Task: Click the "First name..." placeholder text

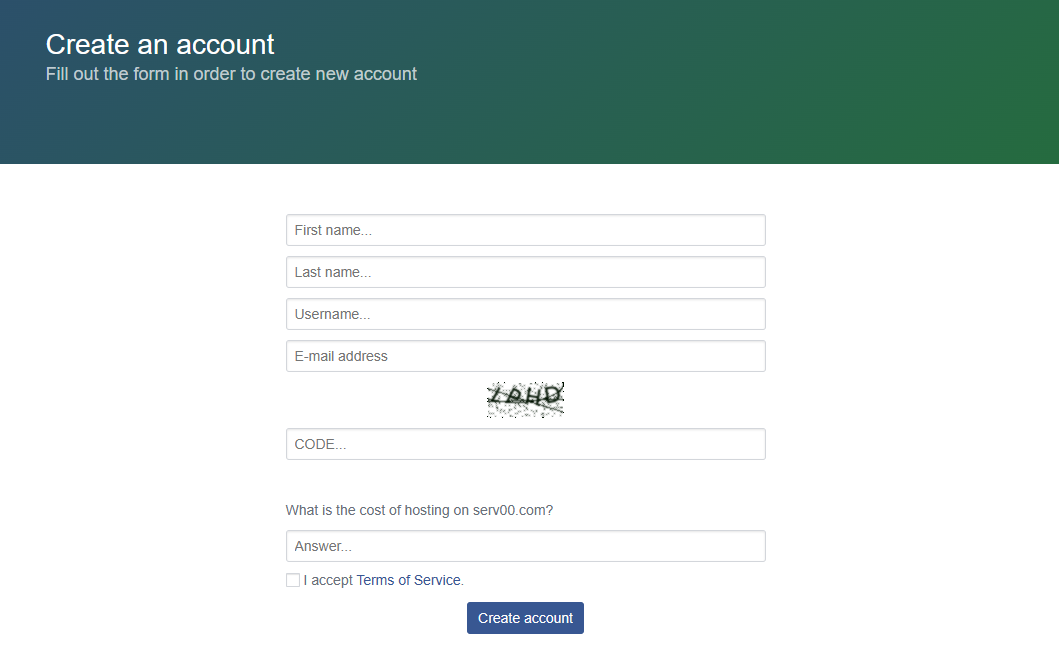Action: pyautogui.click(x=333, y=230)
